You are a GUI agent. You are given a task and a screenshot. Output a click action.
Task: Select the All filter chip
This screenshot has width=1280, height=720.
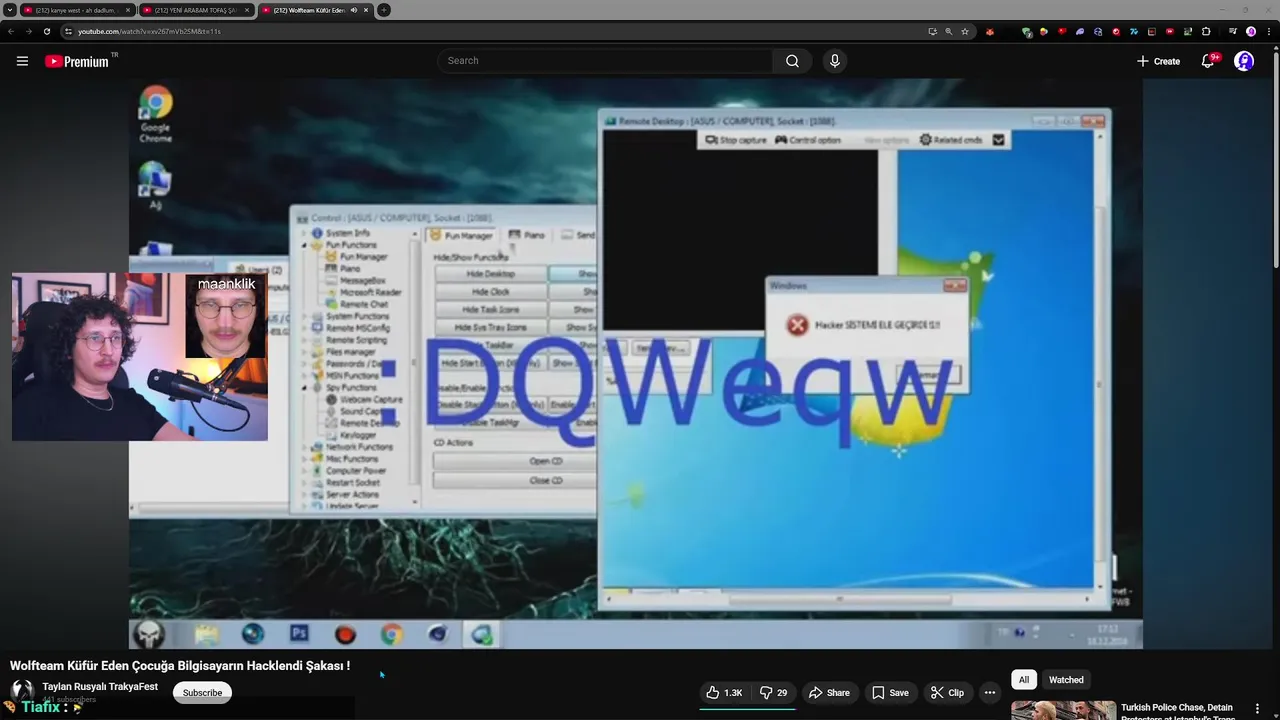[1023, 680]
